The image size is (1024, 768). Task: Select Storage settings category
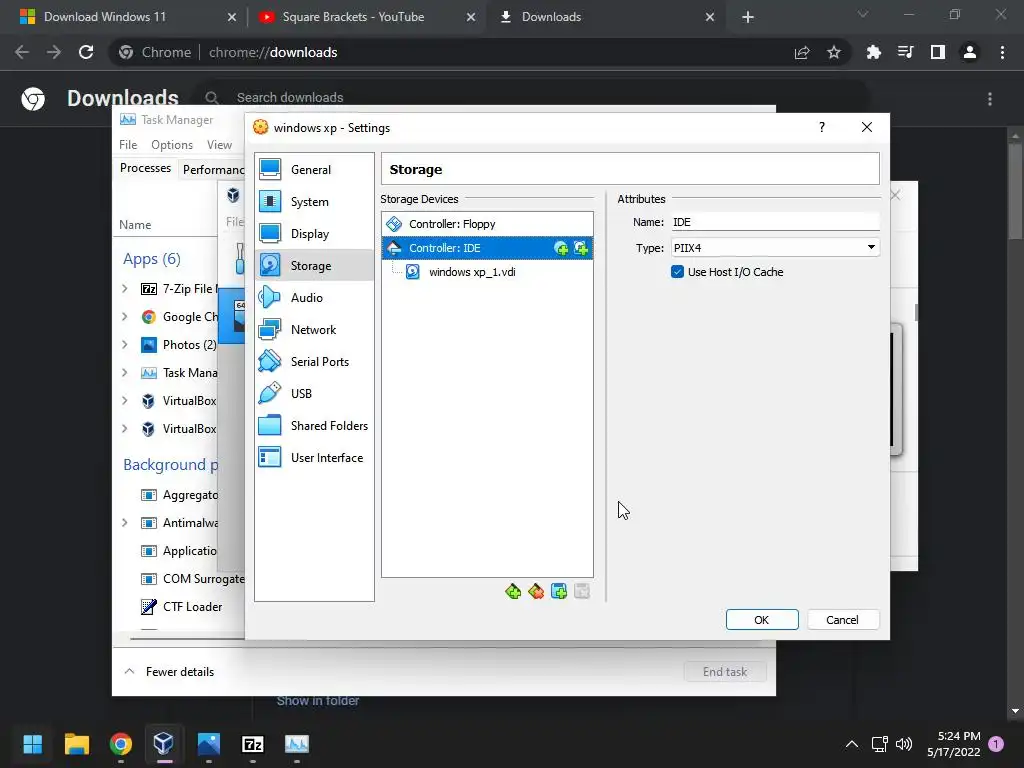pos(314,266)
